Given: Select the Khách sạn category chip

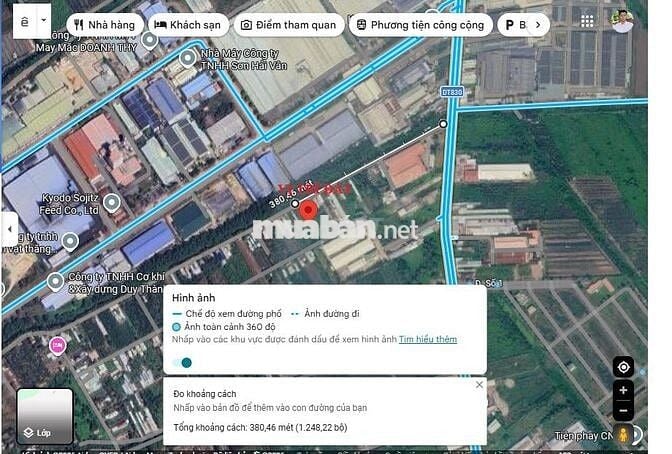Looking at the screenshot, I should [x=187, y=25].
